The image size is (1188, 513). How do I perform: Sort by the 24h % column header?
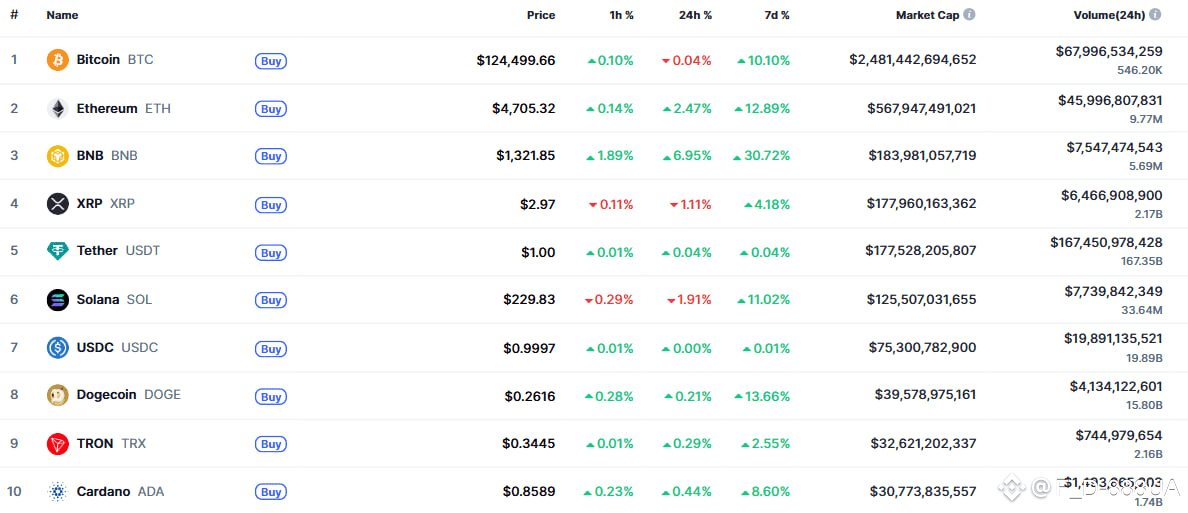point(695,16)
